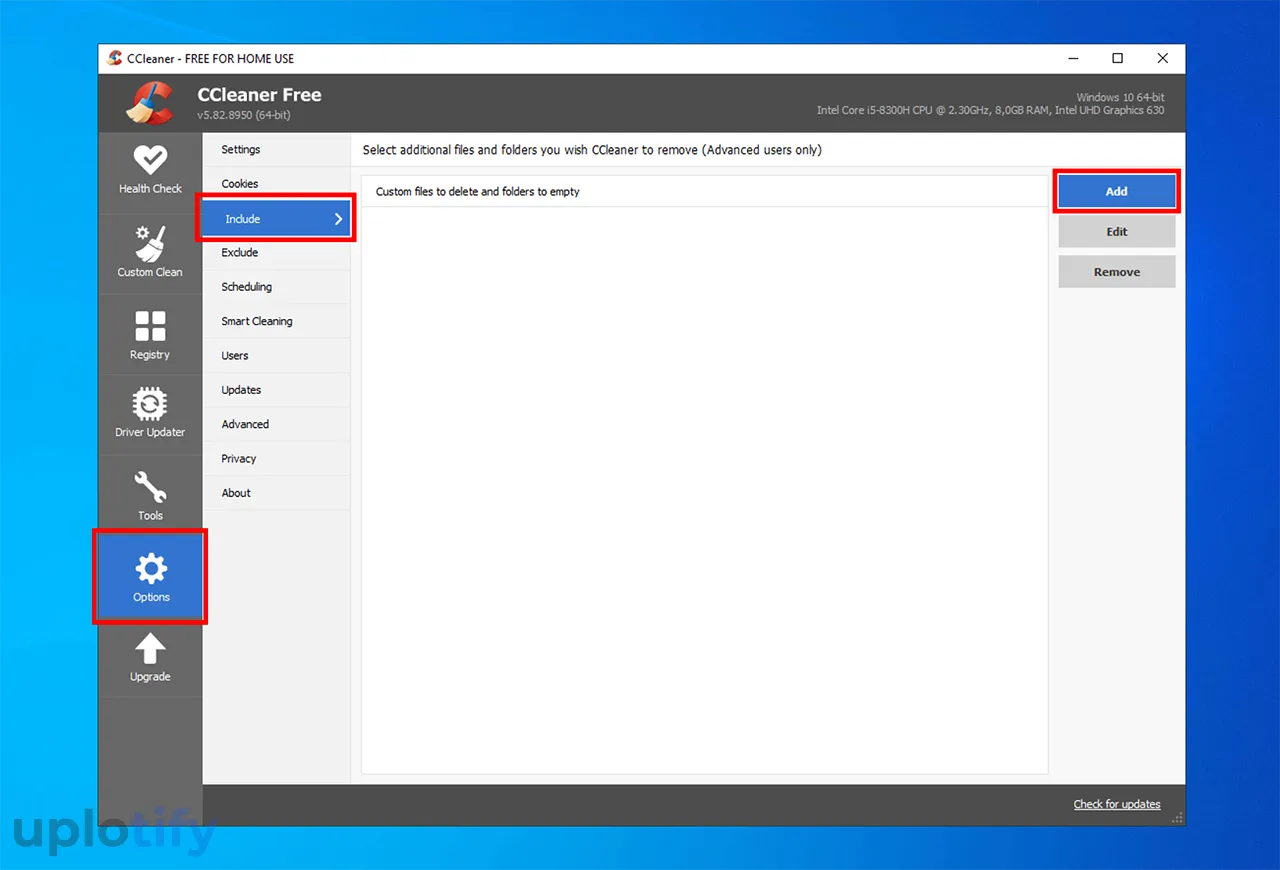Select the Options gear section
This screenshot has height=870, width=1280.
click(x=150, y=578)
